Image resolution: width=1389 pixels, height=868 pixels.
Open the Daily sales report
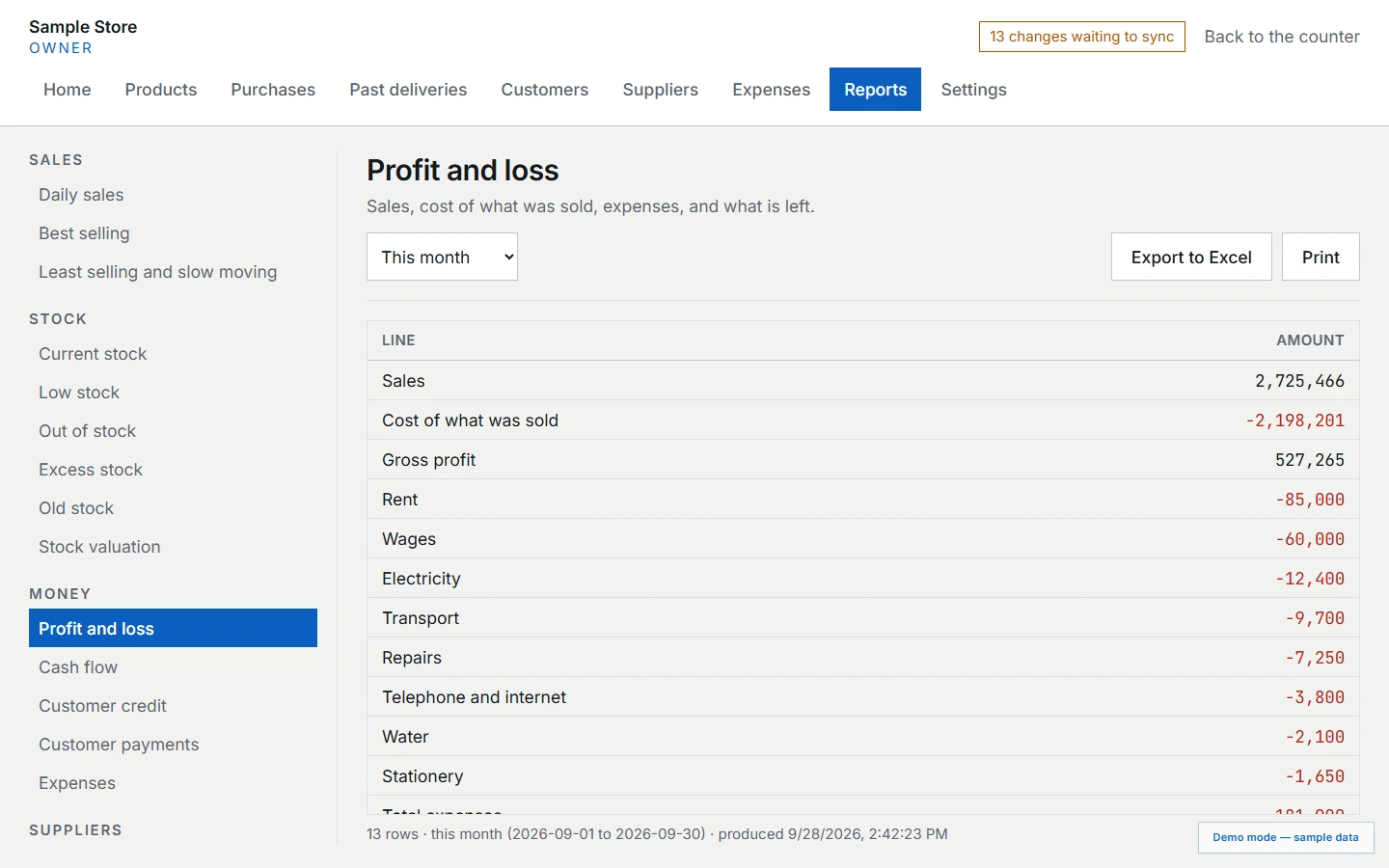click(x=174, y=195)
